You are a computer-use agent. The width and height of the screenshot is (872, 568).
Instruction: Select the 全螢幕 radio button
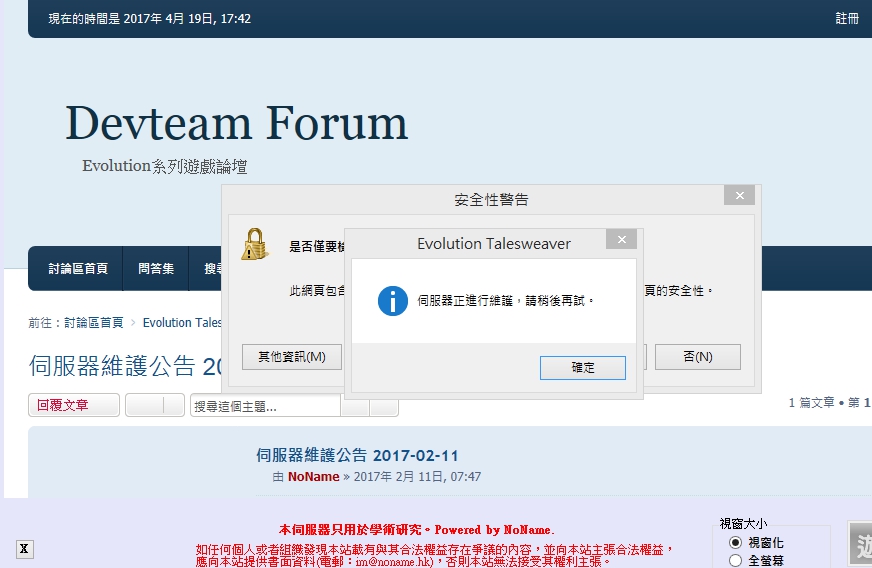[735, 560]
